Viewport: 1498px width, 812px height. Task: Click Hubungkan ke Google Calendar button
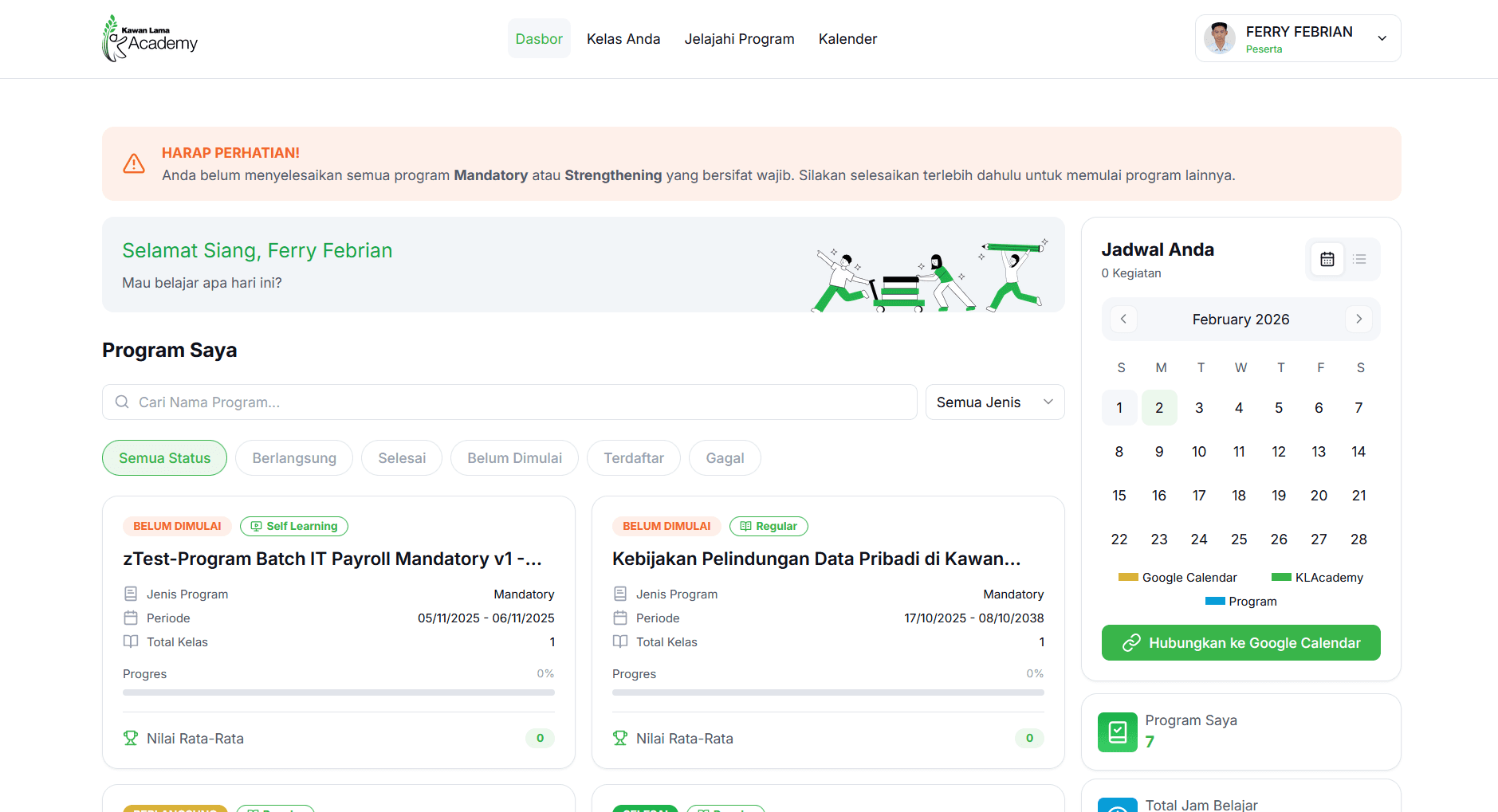(x=1240, y=643)
